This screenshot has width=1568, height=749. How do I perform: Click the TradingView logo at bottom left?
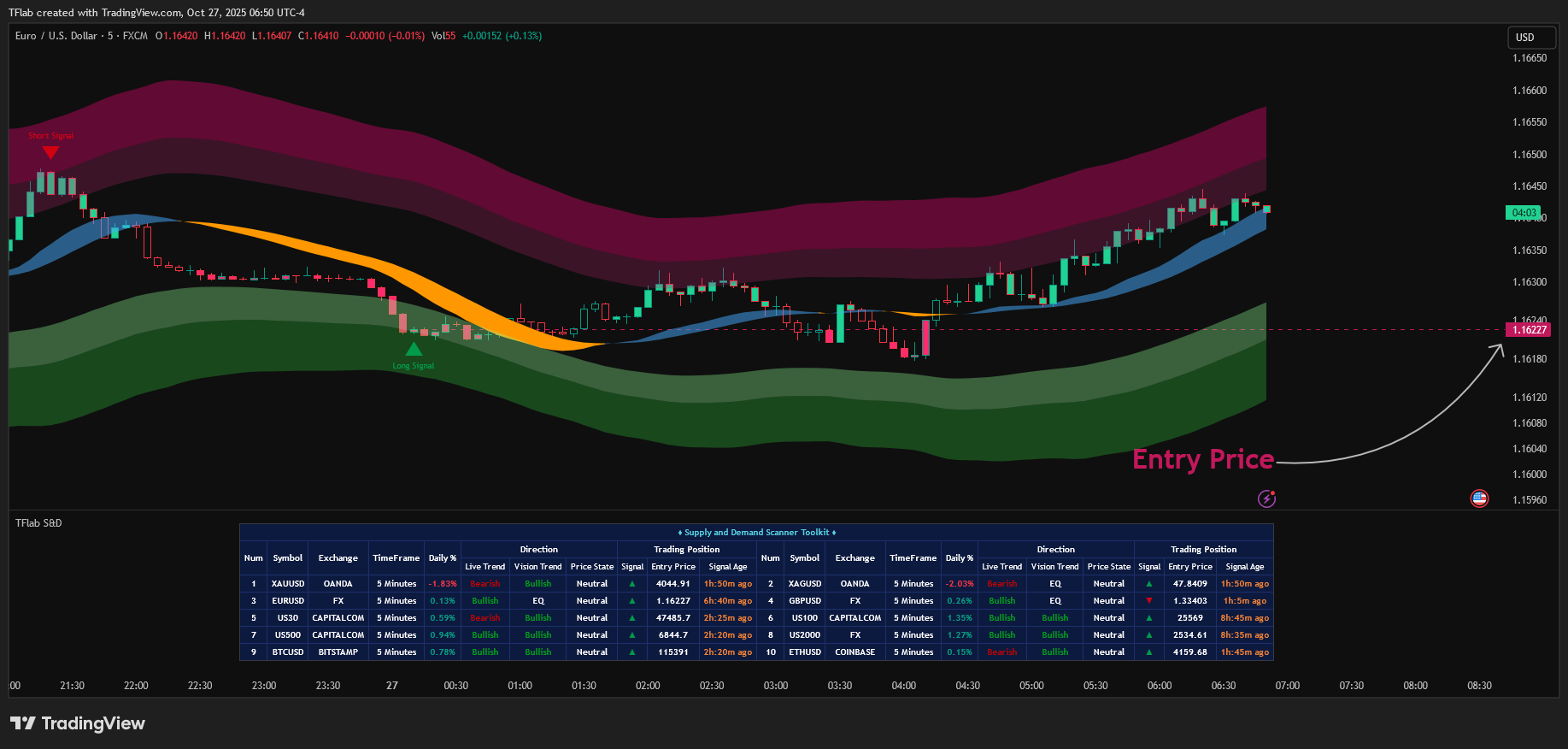pyautogui.click(x=78, y=723)
